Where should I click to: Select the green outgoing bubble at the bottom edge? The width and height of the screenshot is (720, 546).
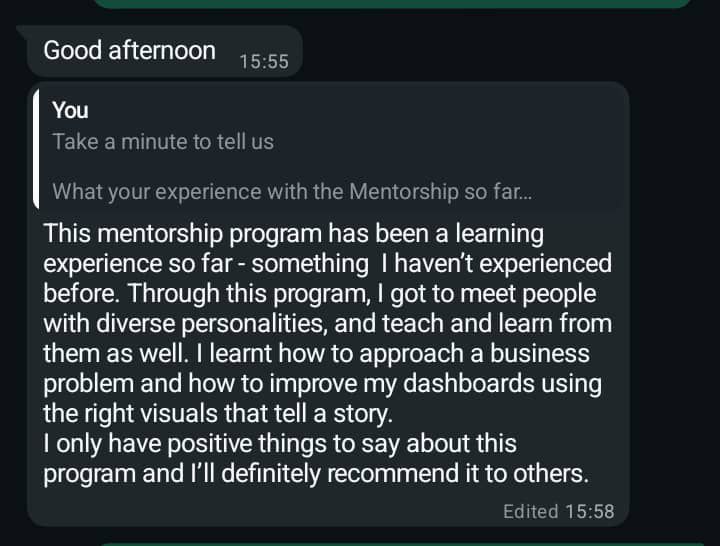(x=400, y=542)
